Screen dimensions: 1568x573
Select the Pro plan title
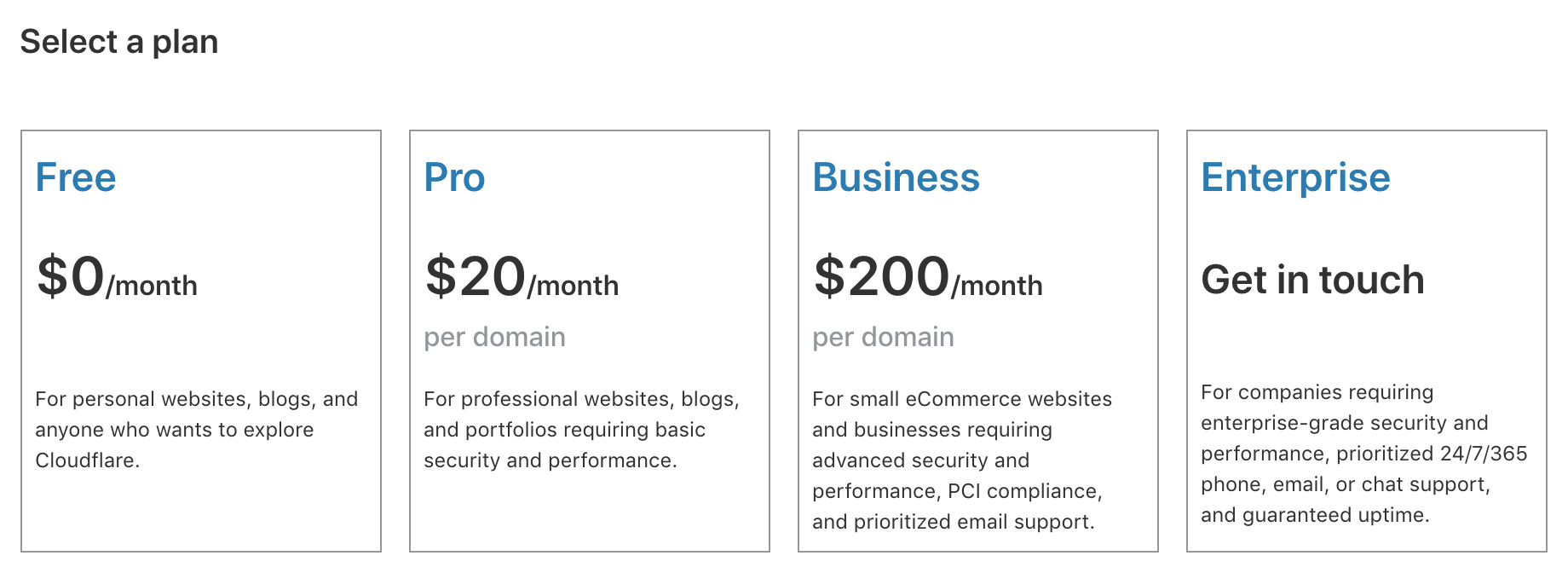click(454, 177)
